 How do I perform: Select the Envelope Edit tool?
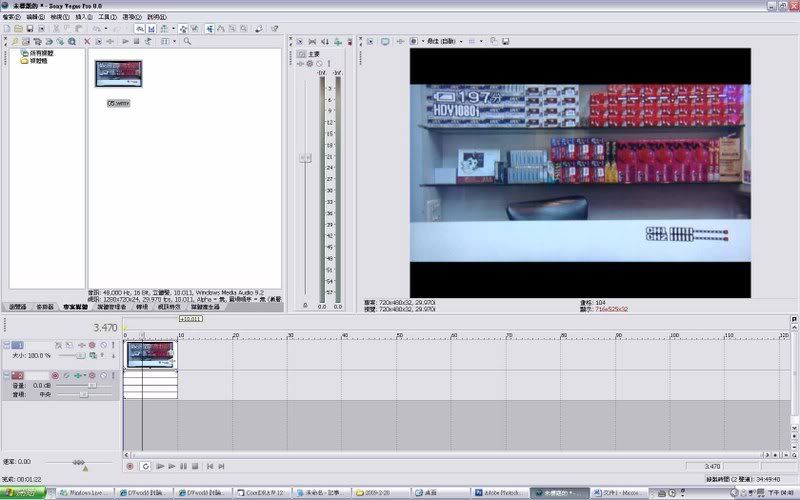pos(221,29)
